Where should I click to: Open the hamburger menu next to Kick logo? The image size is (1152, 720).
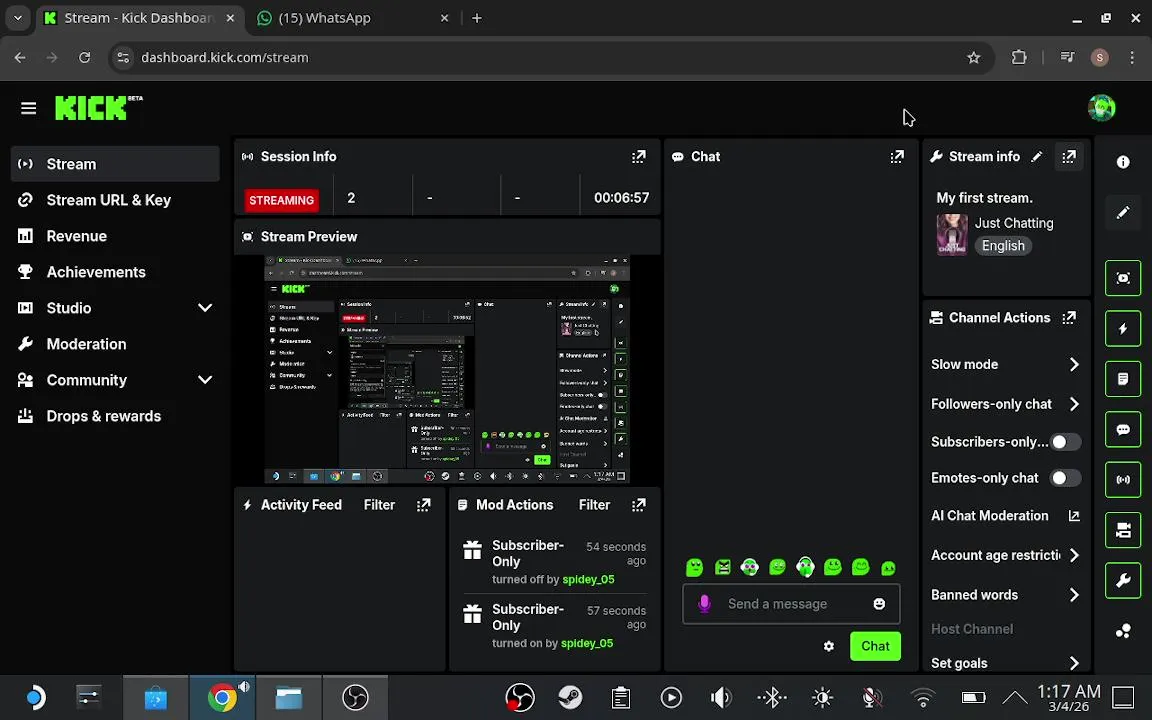(29, 109)
